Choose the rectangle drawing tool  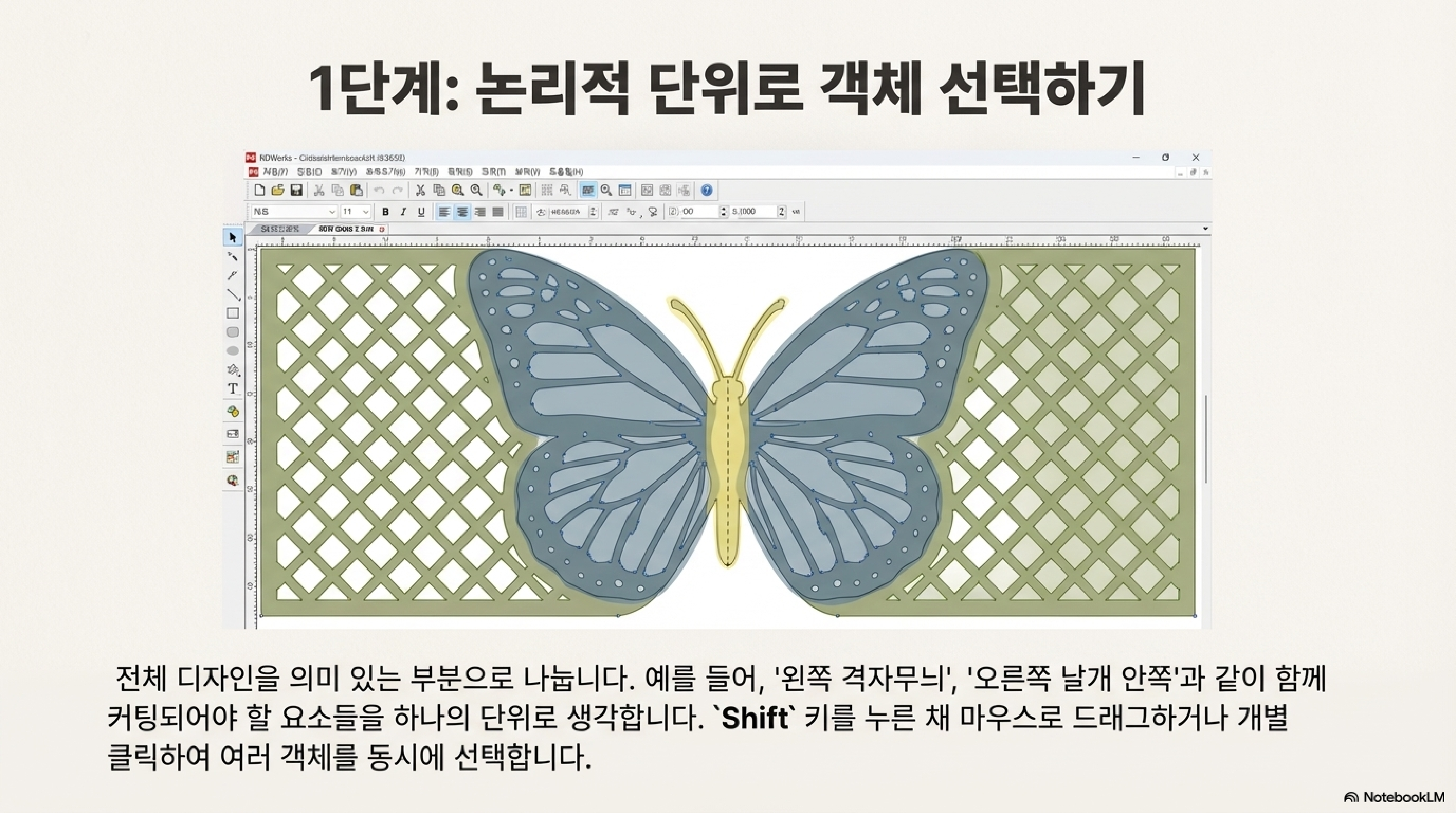(232, 313)
